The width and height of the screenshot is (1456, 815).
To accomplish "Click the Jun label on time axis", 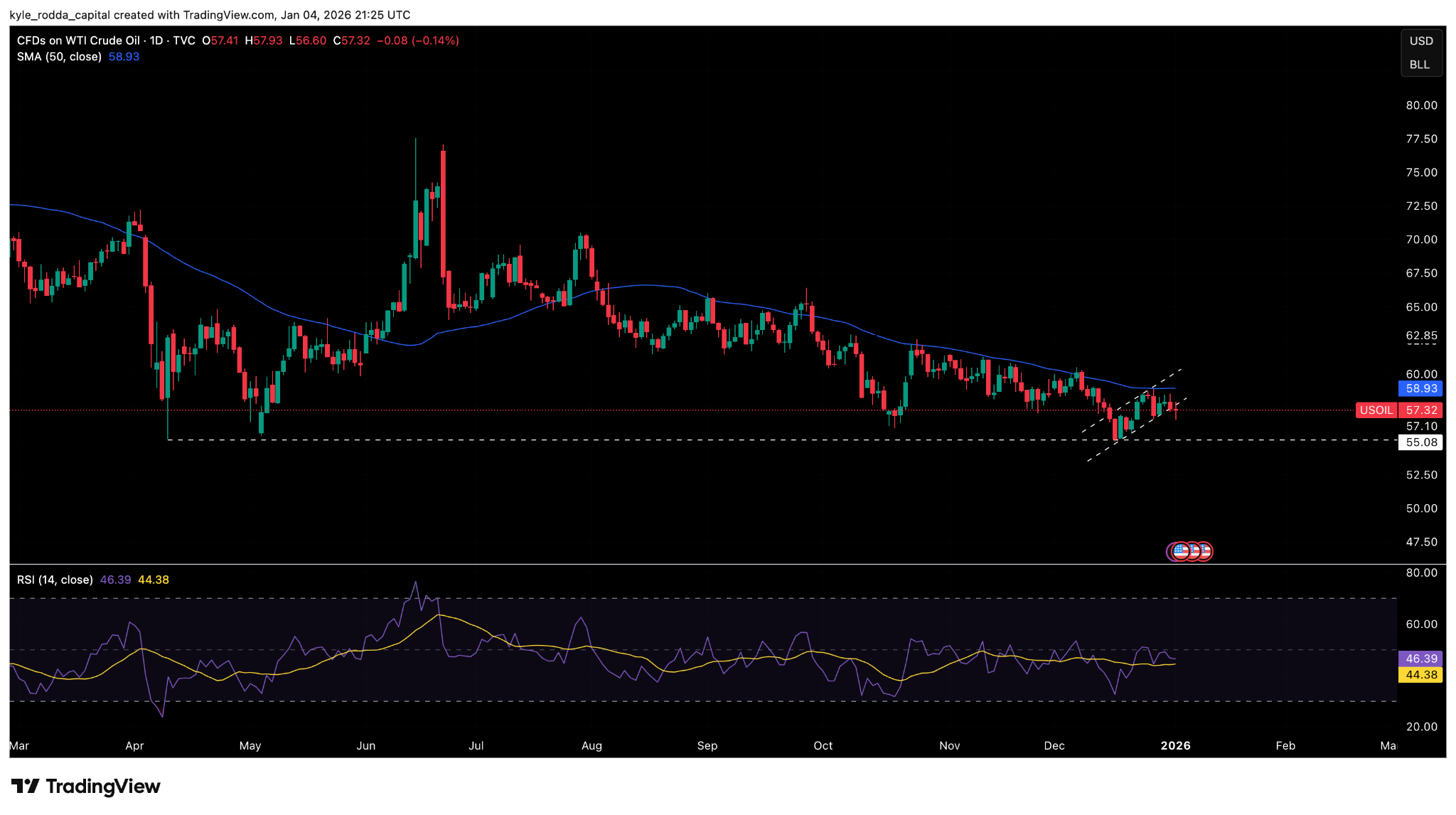I will pos(365,745).
